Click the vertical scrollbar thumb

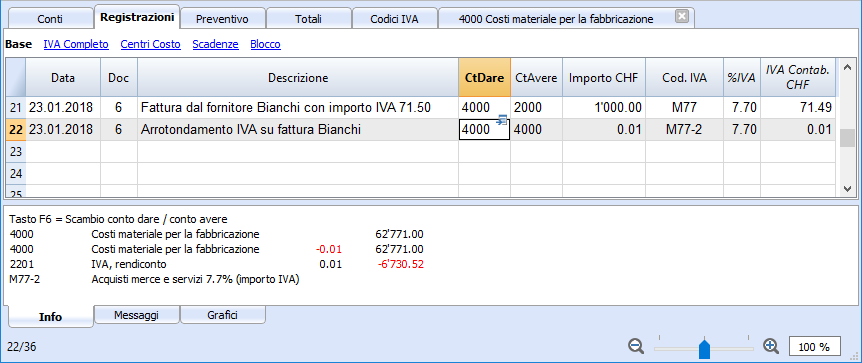[x=847, y=138]
